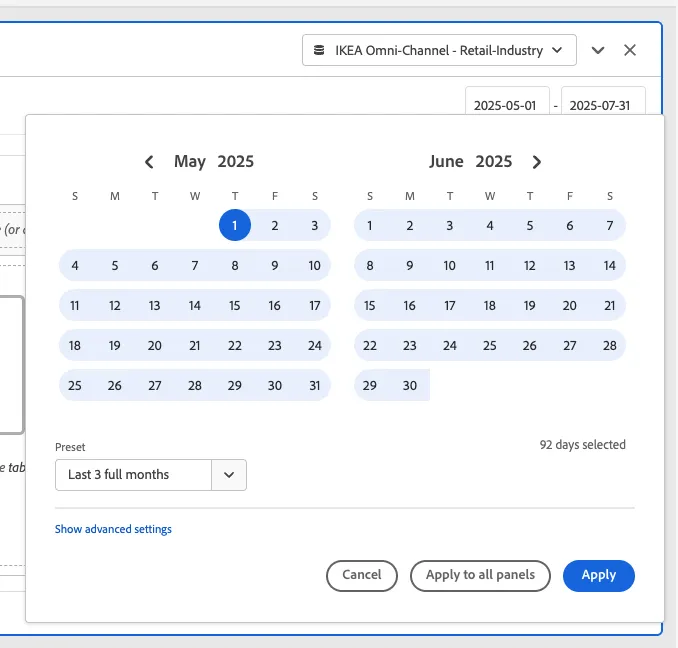Image resolution: width=678 pixels, height=648 pixels.
Task: Select June 9 in the calendar
Action: click(409, 265)
